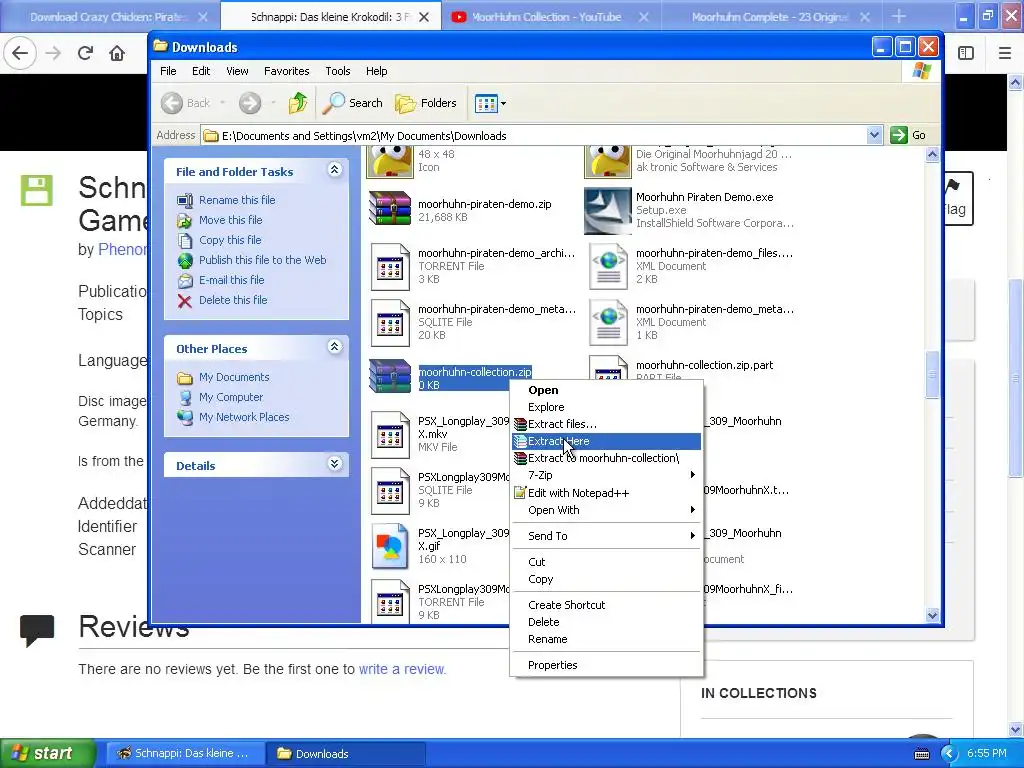Select moorhuhn-piraten-demo.zip archive icon
1024x768 pixels.
pos(390,210)
